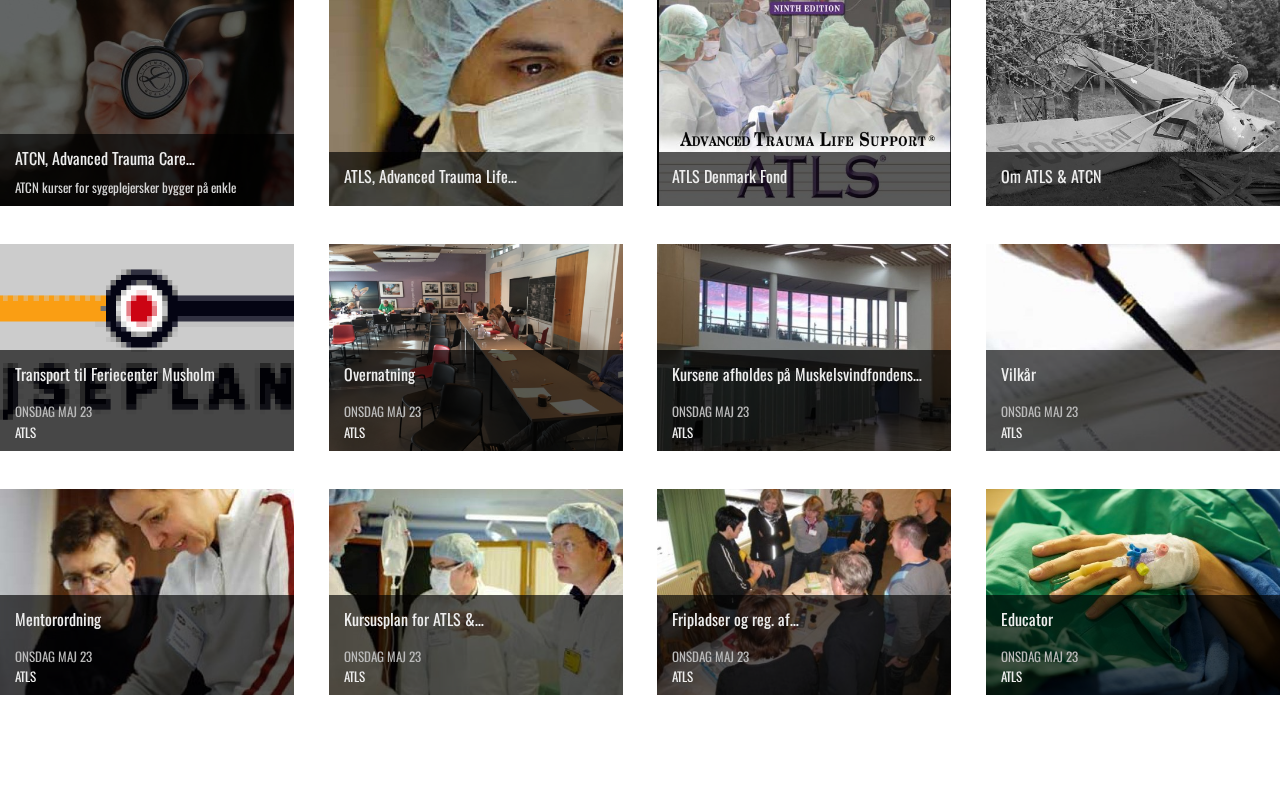The height and width of the screenshot is (800, 1280).
Task: Open Kursusplan for ATLS & article
Action: [414, 619]
